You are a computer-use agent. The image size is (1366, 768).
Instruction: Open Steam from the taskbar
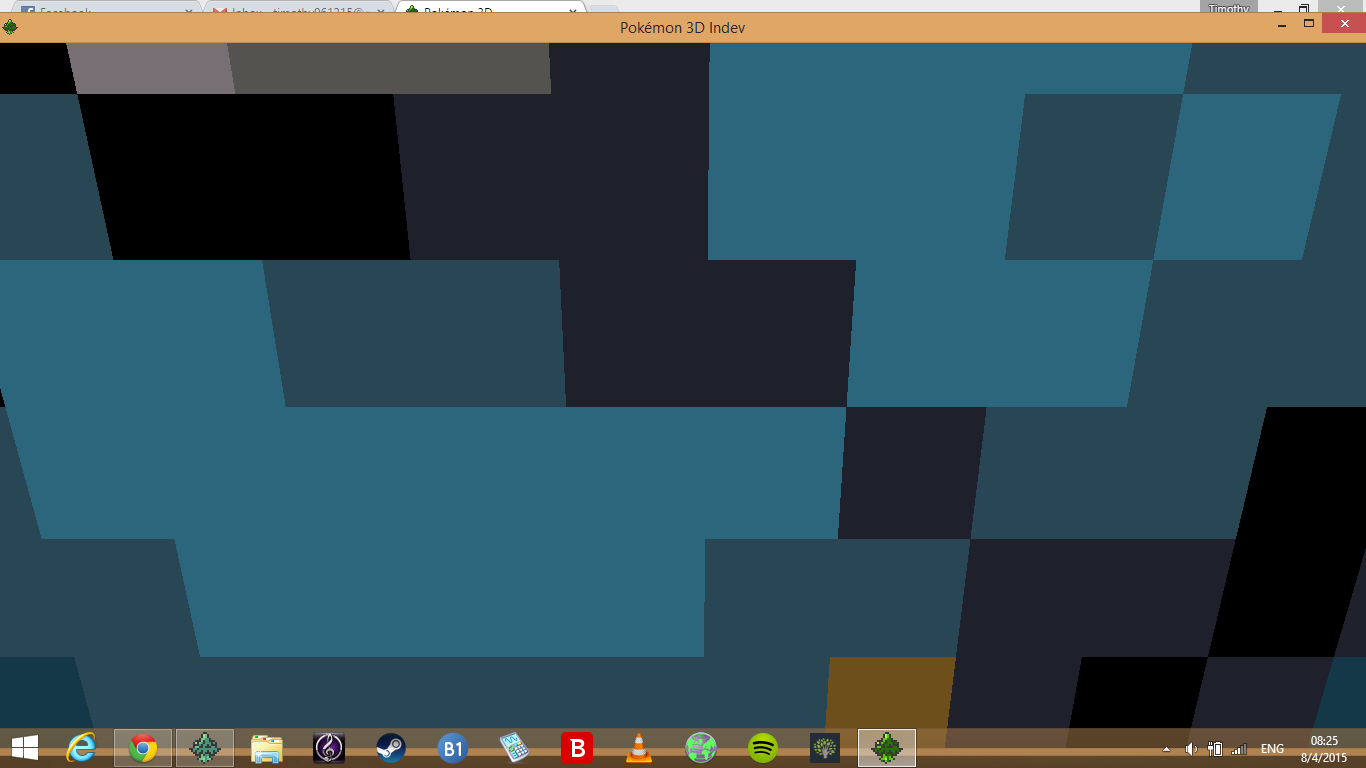(391, 747)
